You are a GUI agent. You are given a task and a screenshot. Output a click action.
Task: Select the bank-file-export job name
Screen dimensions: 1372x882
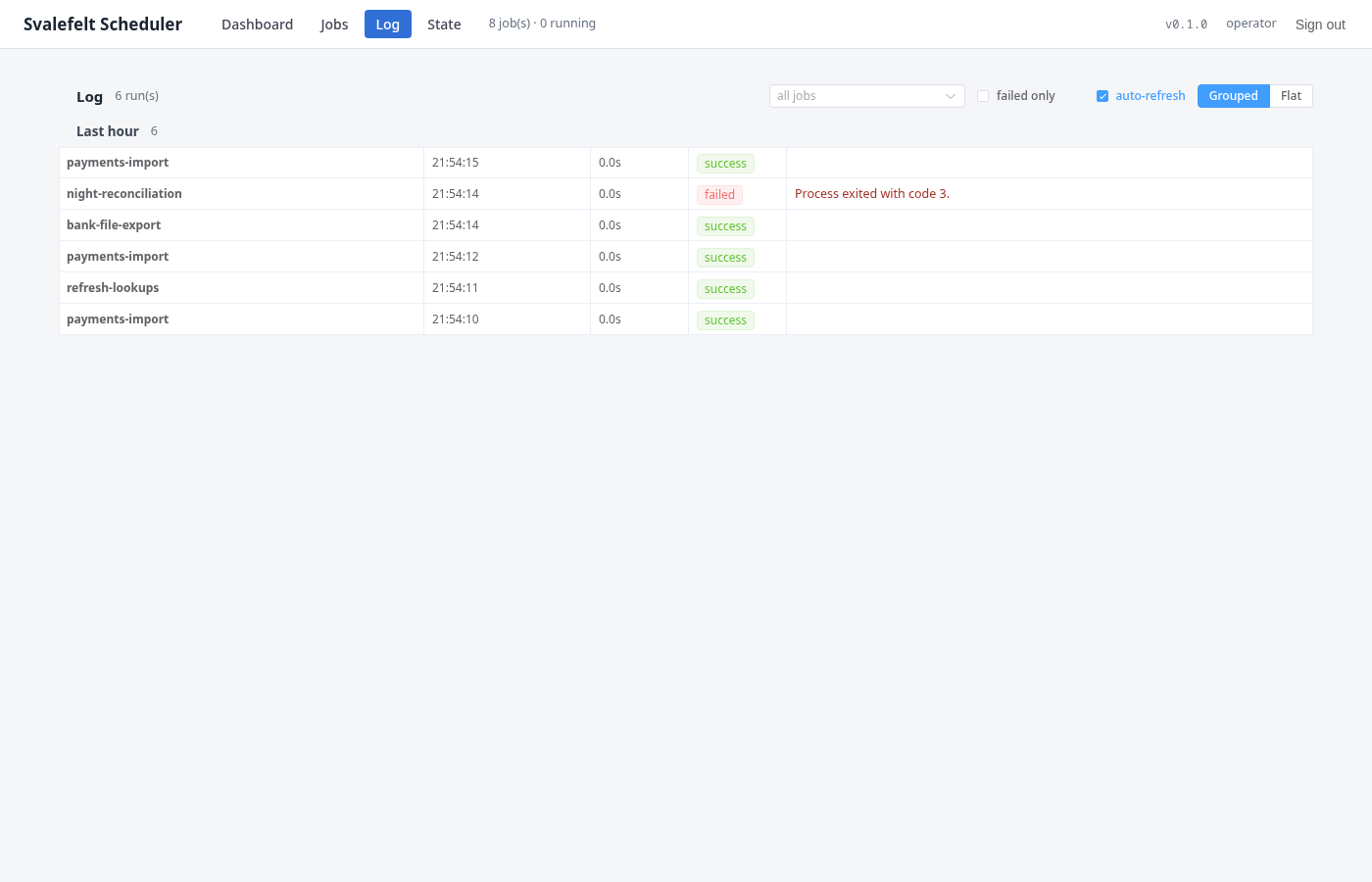(x=114, y=225)
